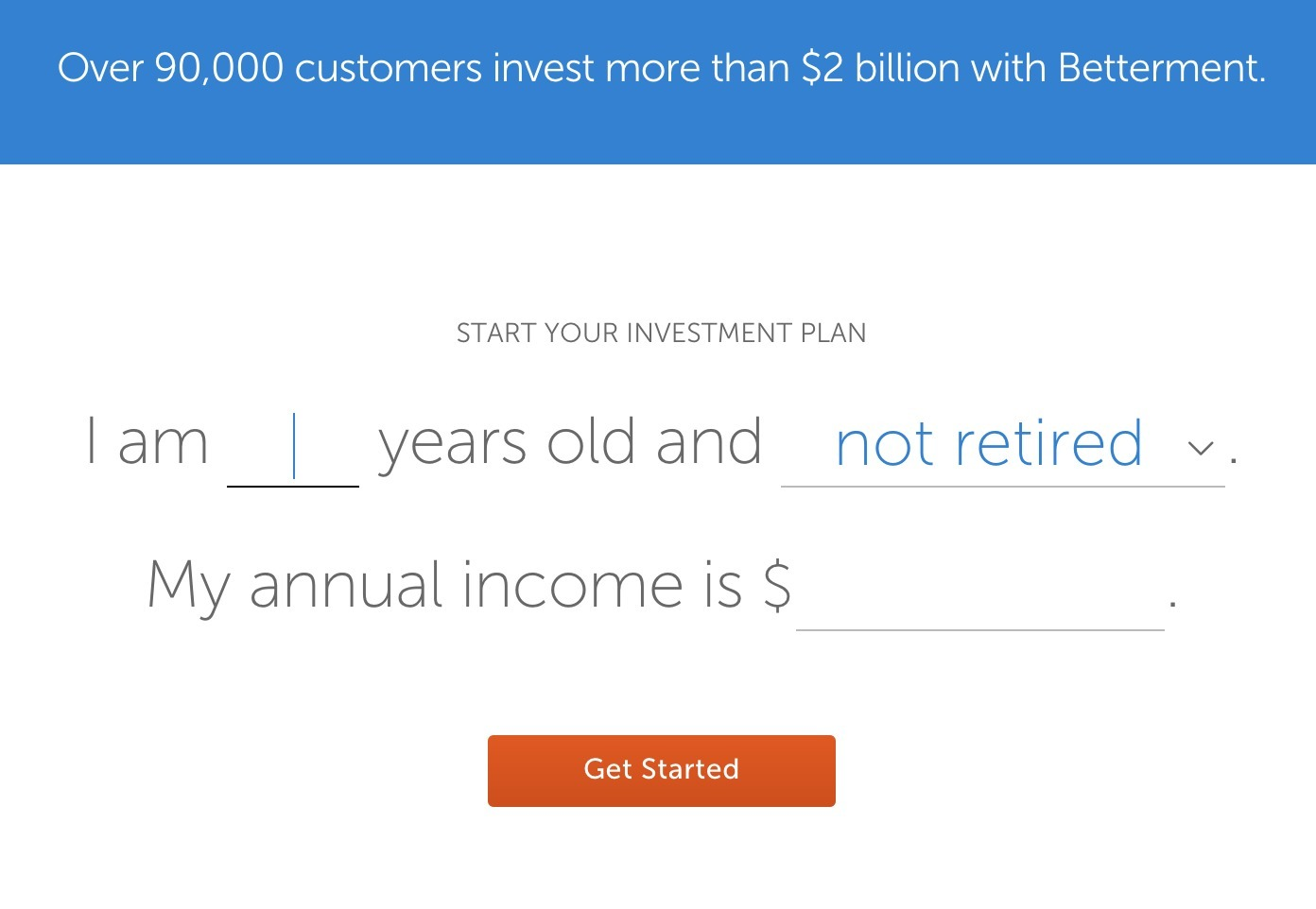The width and height of the screenshot is (1316, 909).
Task: Click the period after the income field
Action: 1173,601
